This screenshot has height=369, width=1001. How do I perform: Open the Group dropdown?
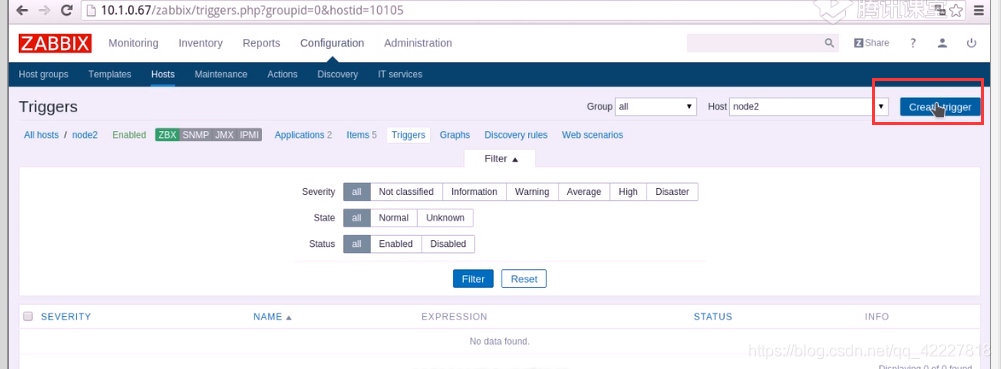656,107
